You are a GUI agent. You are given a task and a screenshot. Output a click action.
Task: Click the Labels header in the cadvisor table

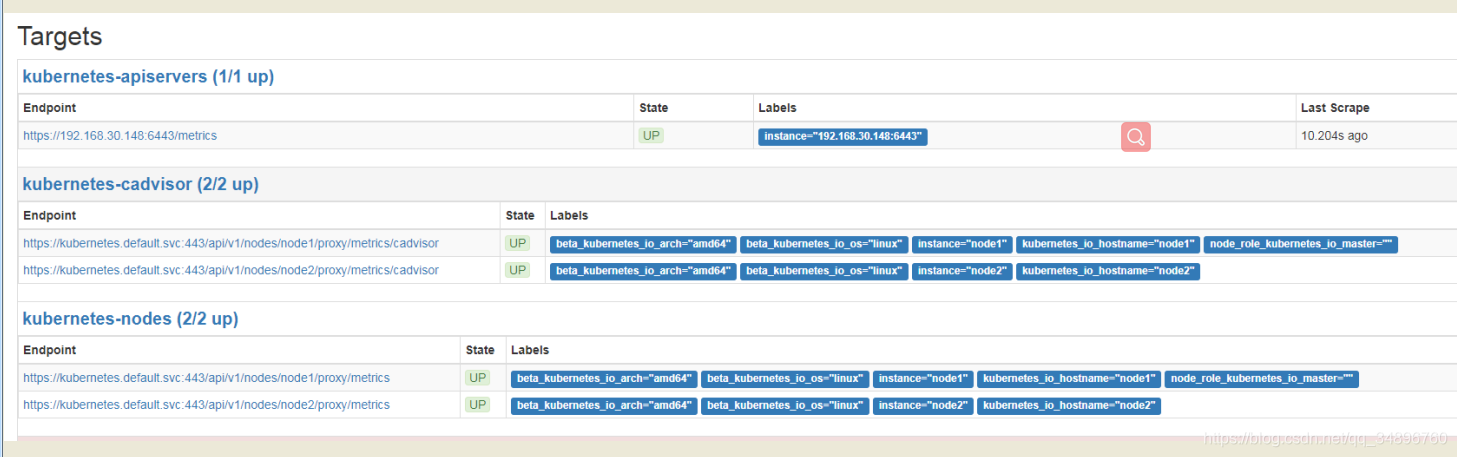(x=569, y=215)
